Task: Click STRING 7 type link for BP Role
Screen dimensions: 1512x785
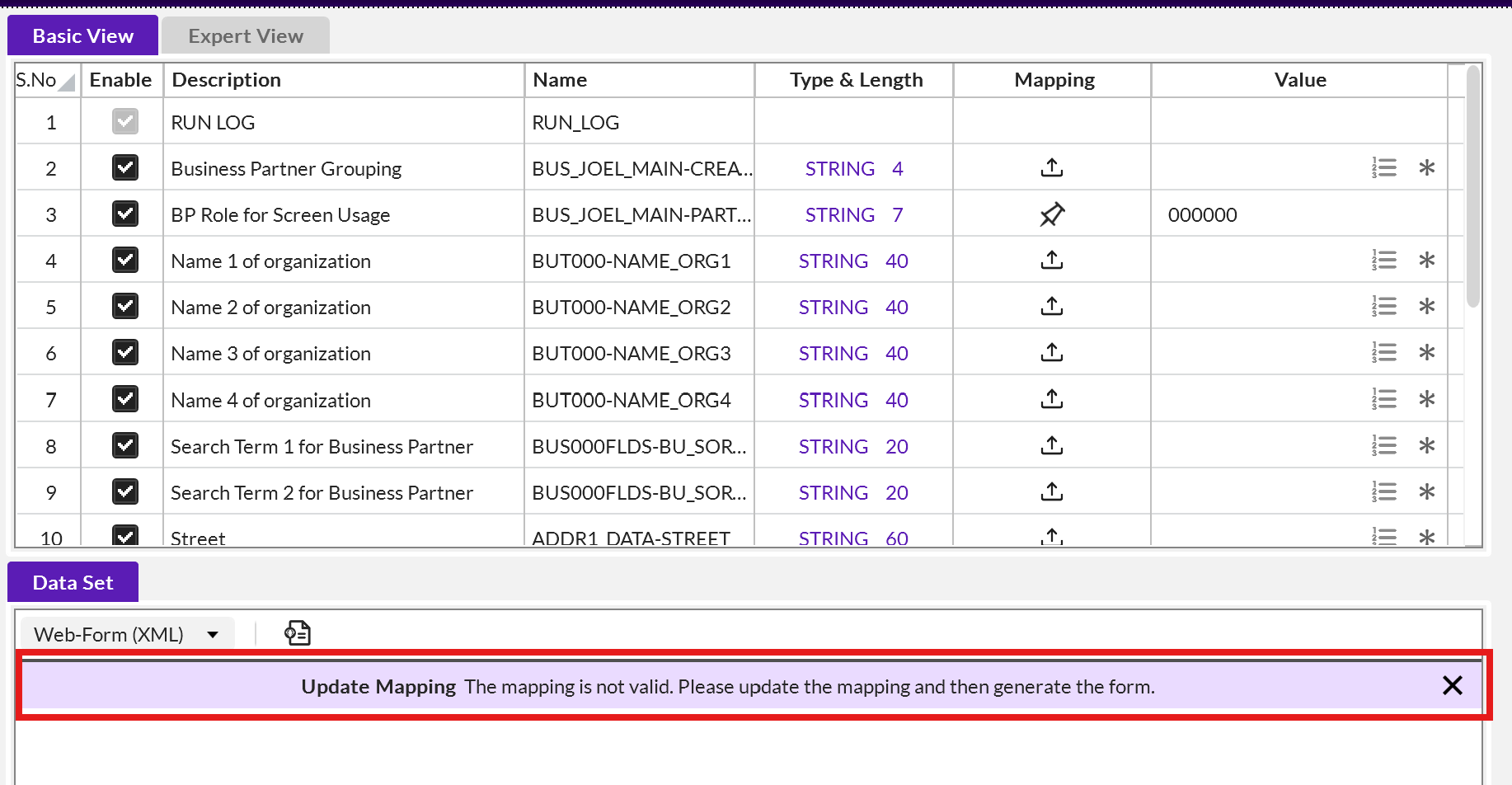Action: [854, 214]
